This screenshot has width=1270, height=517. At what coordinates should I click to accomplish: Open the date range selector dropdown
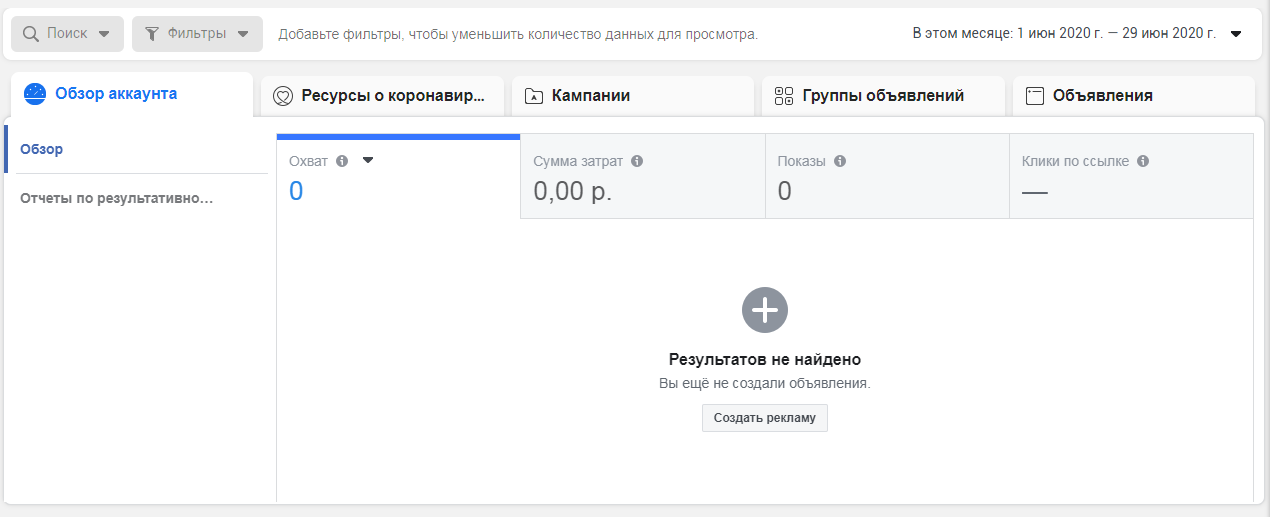coord(1236,34)
